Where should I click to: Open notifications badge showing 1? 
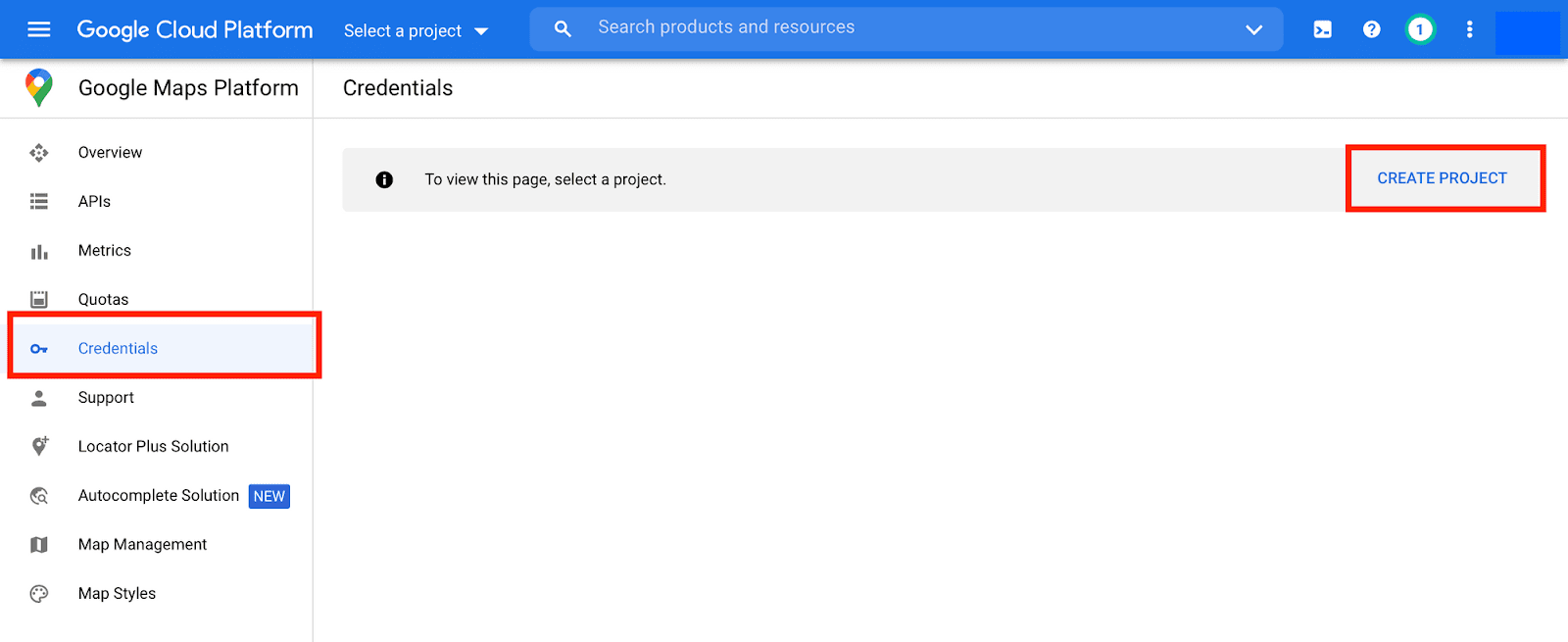pos(1420,29)
